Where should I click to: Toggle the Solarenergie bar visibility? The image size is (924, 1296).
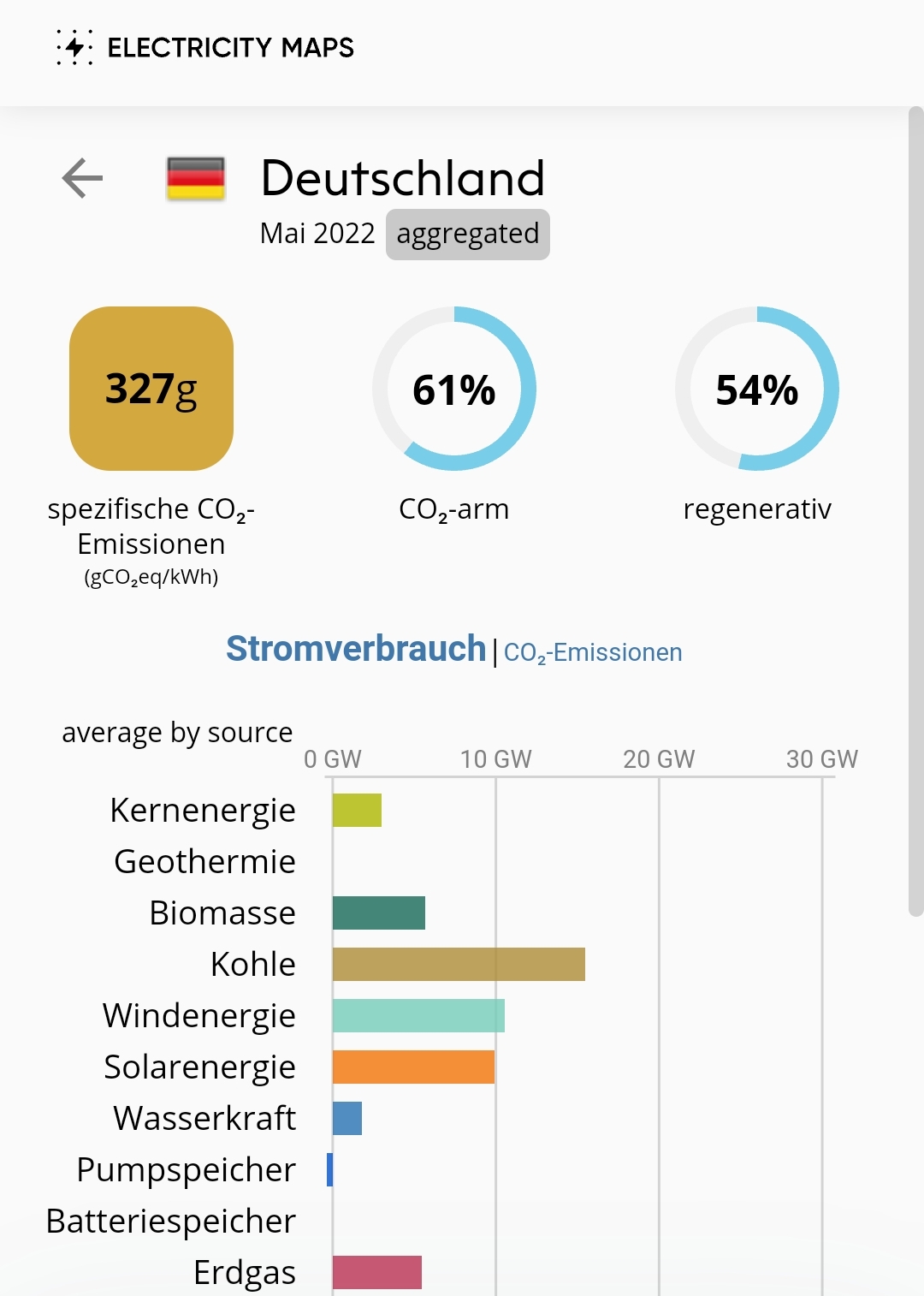[x=199, y=1067]
